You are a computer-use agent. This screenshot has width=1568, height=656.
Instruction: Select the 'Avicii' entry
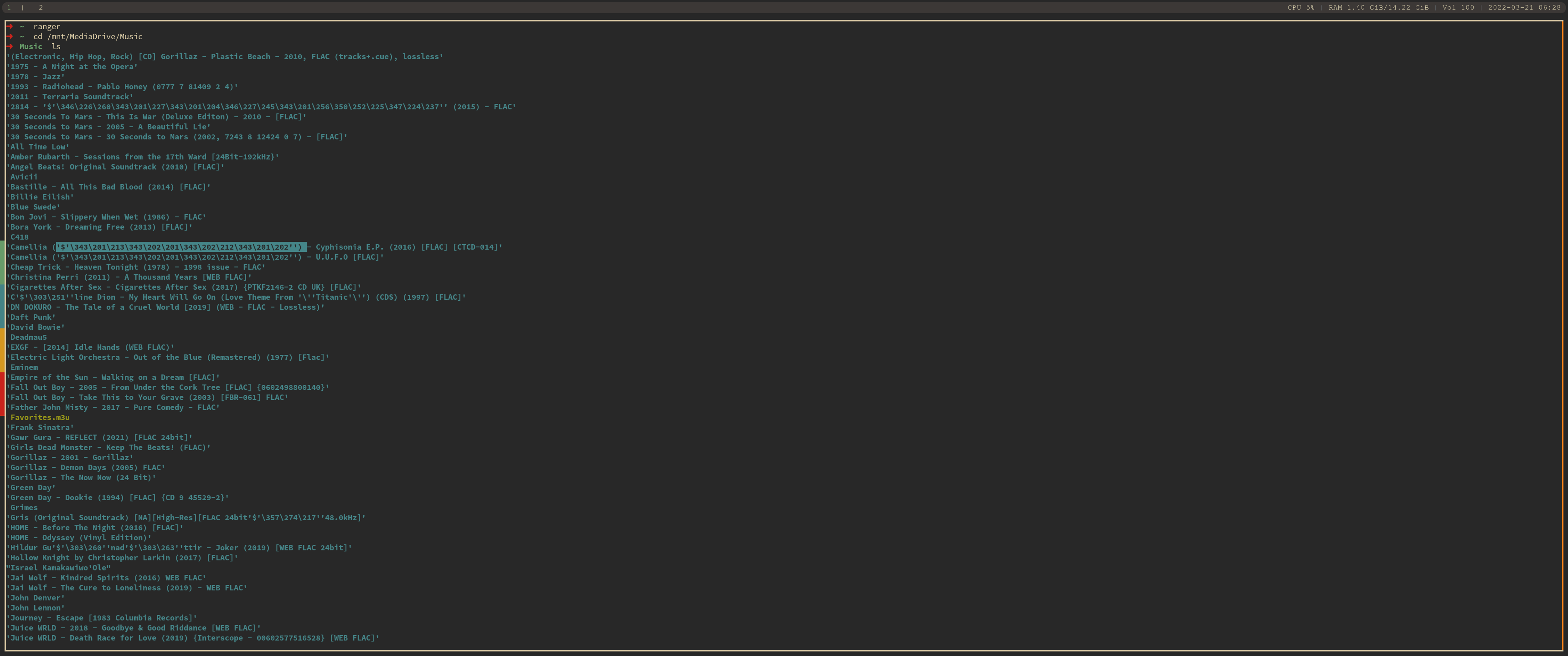coord(24,177)
